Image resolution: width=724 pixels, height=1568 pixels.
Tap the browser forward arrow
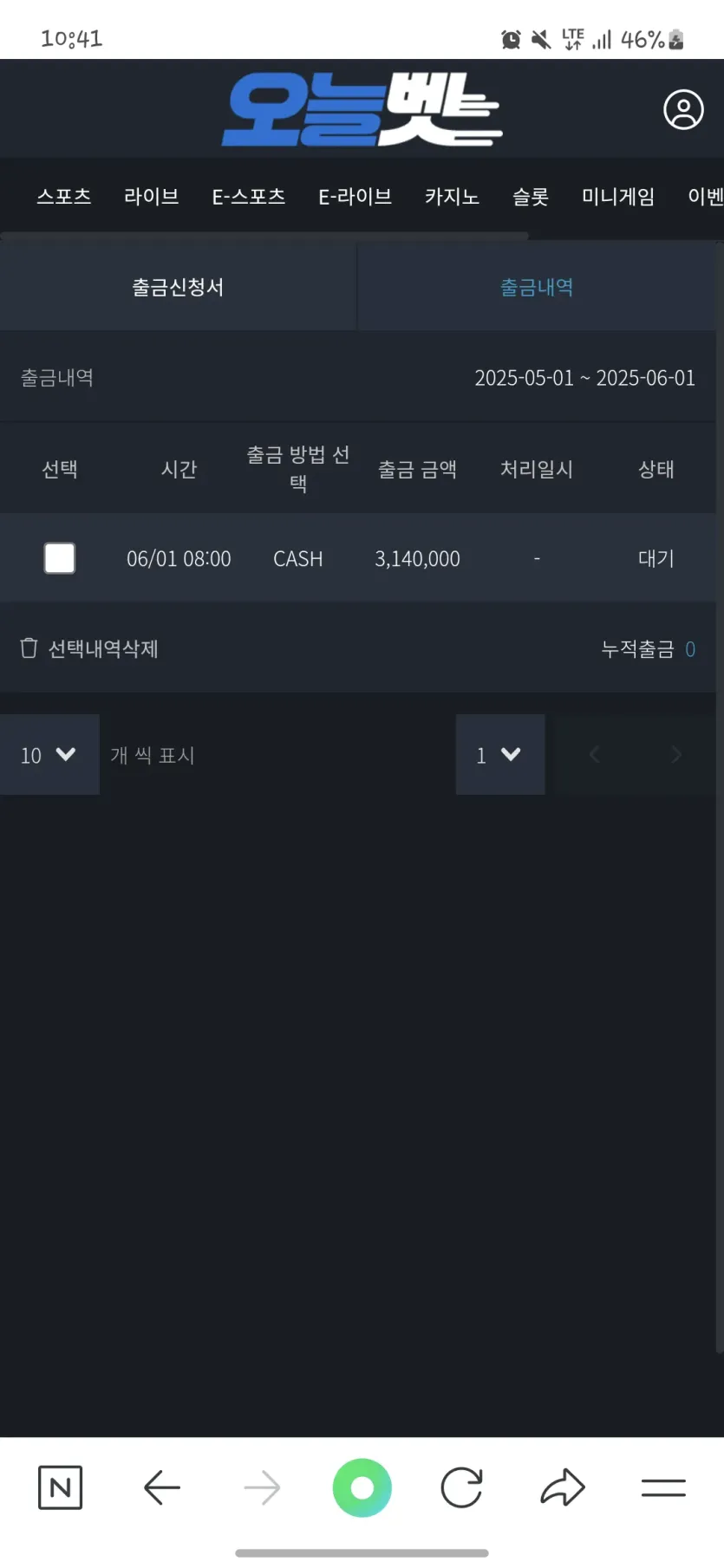coord(262,1487)
